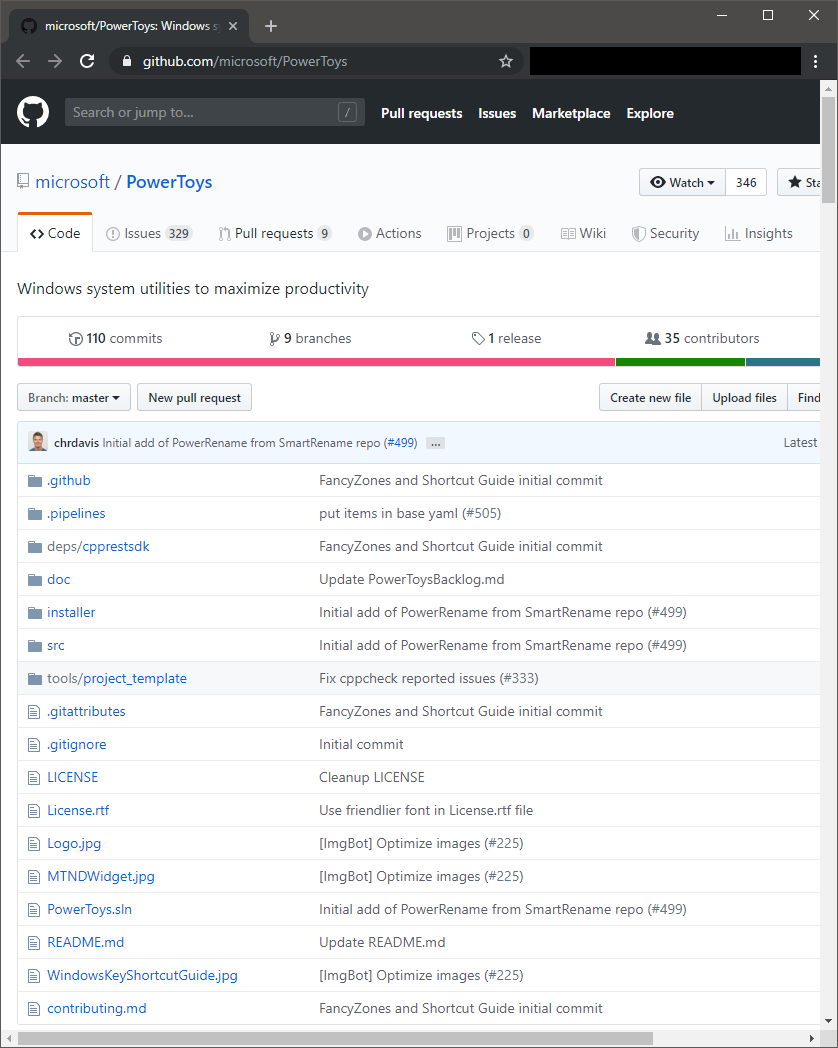
Task: Click the Search or jump to field
Action: (214, 112)
